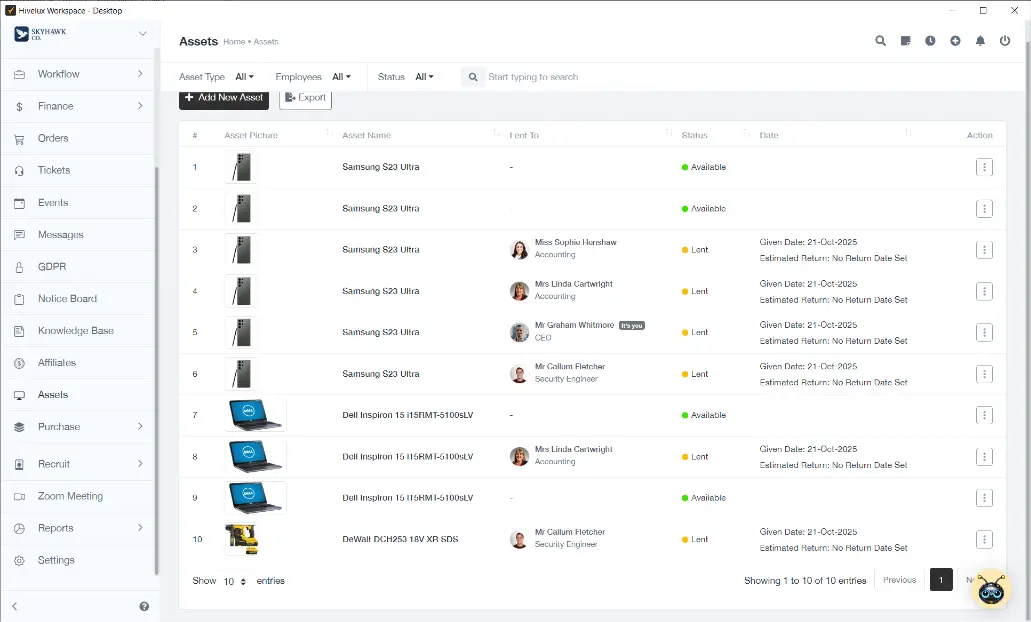Sort table by Date column
This screenshot has height=622, width=1031.
[x=835, y=135]
